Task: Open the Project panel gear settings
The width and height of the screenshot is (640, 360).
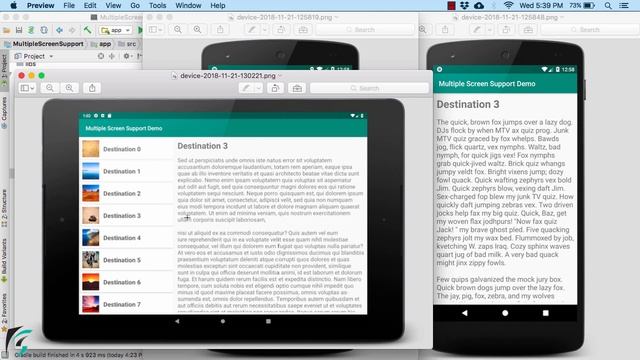Action: (x=127, y=56)
